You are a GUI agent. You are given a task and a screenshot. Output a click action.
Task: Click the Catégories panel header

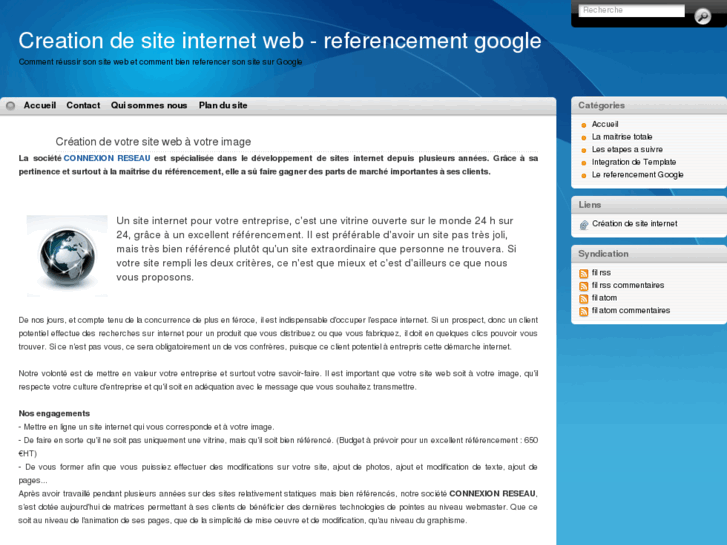click(649, 106)
